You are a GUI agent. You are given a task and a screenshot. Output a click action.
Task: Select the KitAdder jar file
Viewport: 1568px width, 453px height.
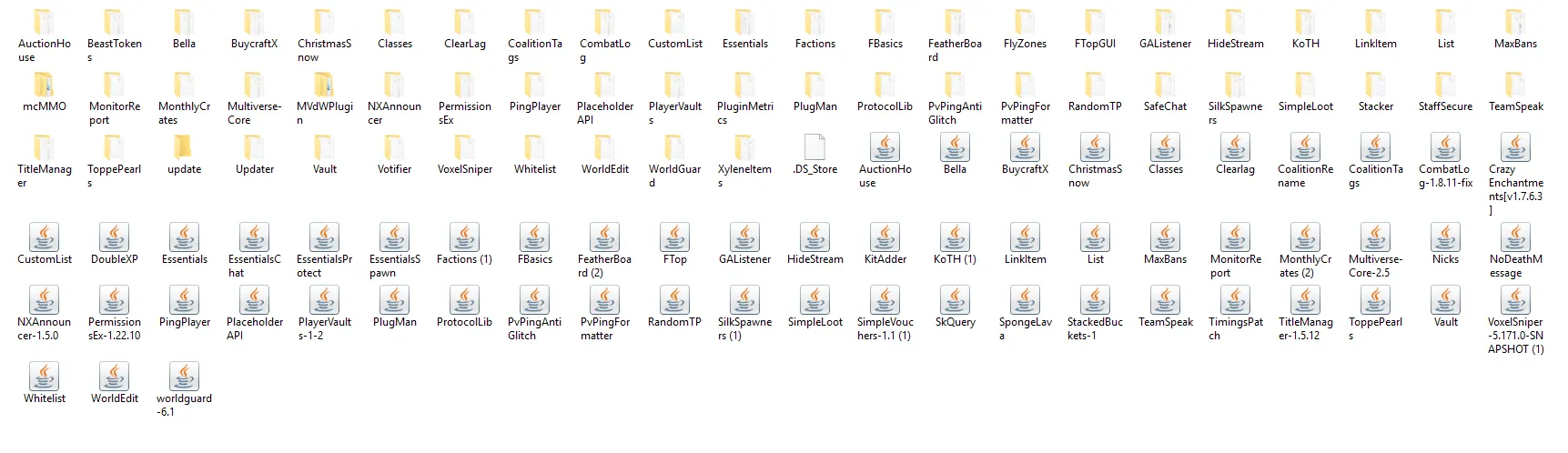point(885,245)
